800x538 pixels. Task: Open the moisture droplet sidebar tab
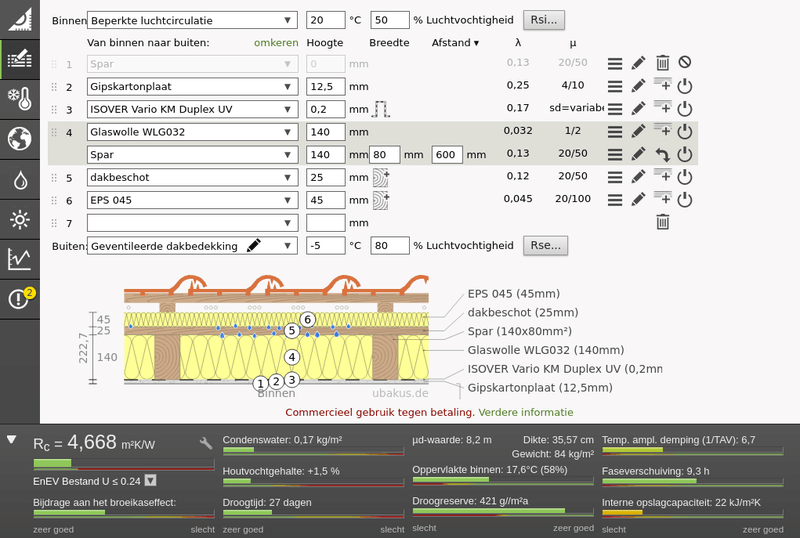(20, 179)
